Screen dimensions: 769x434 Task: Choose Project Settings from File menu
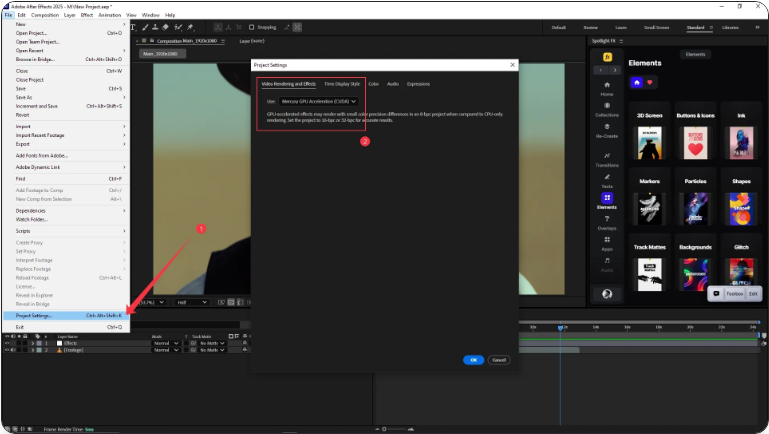pos(34,315)
